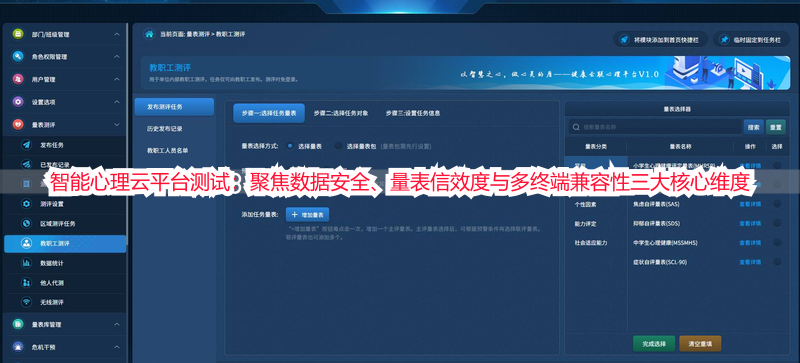Click the pin icon for 临时固定到任务栏

pyautogui.click(x=724, y=39)
